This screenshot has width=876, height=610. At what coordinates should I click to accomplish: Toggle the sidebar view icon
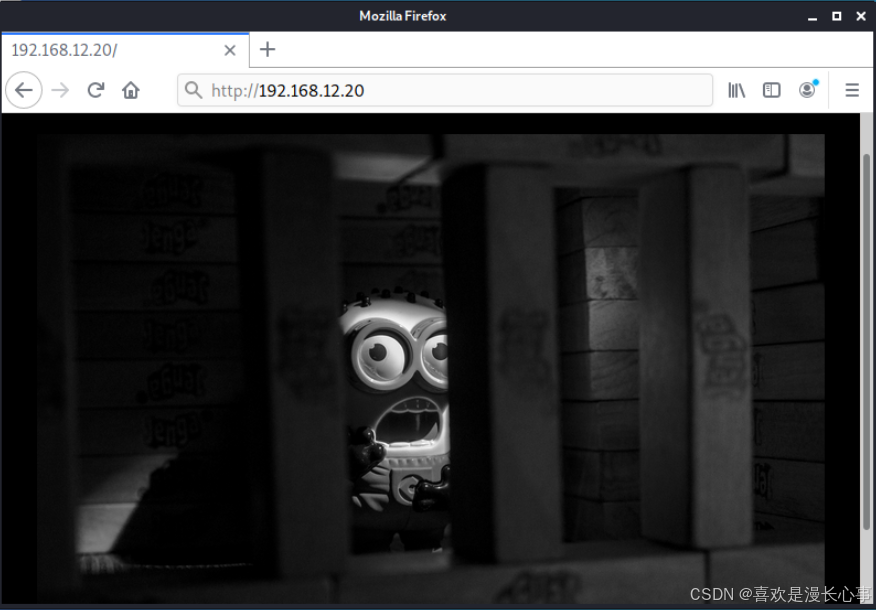pyautogui.click(x=772, y=90)
